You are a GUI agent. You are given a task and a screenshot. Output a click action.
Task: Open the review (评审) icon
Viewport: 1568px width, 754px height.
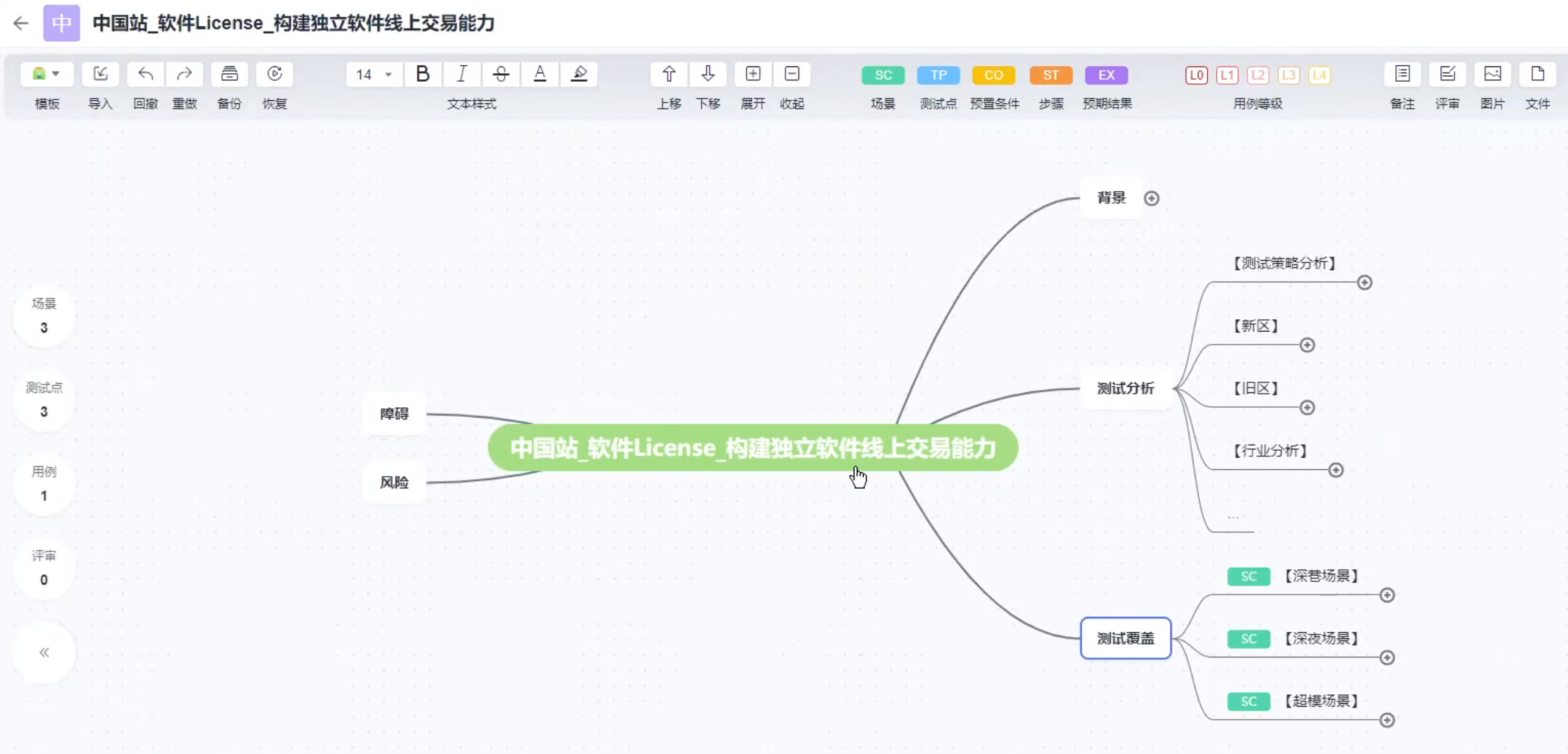click(x=1447, y=74)
